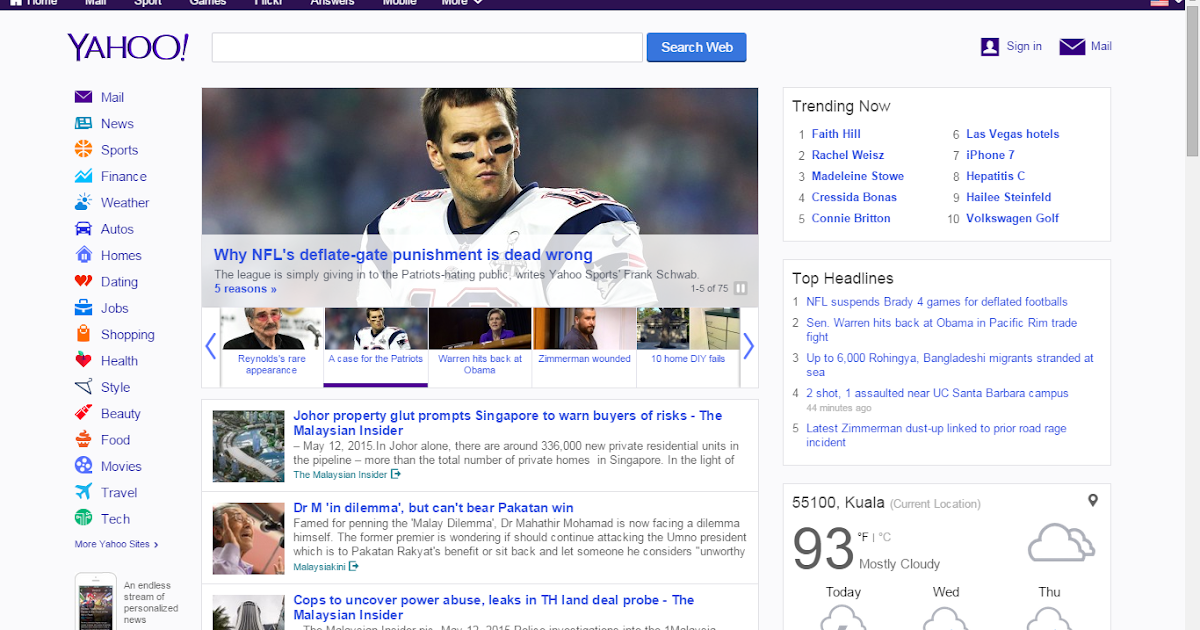The width and height of the screenshot is (1200, 630).
Task: Open trending topic Volkswagen Golf
Action: [x=1012, y=218]
